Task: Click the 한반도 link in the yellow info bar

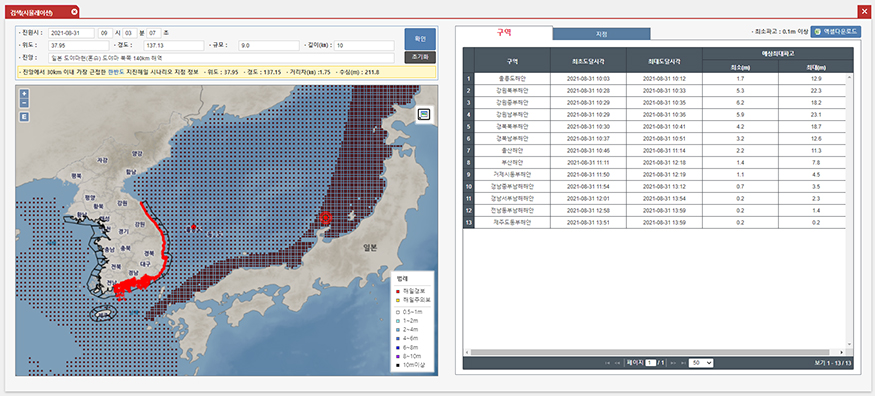Action: (x=116, y=73)
